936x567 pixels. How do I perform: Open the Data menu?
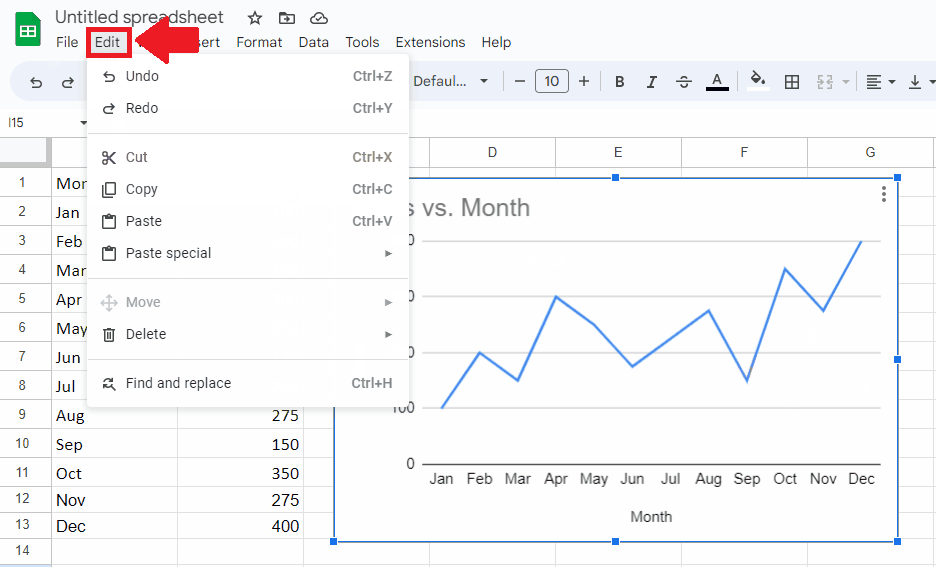[313, 42]
